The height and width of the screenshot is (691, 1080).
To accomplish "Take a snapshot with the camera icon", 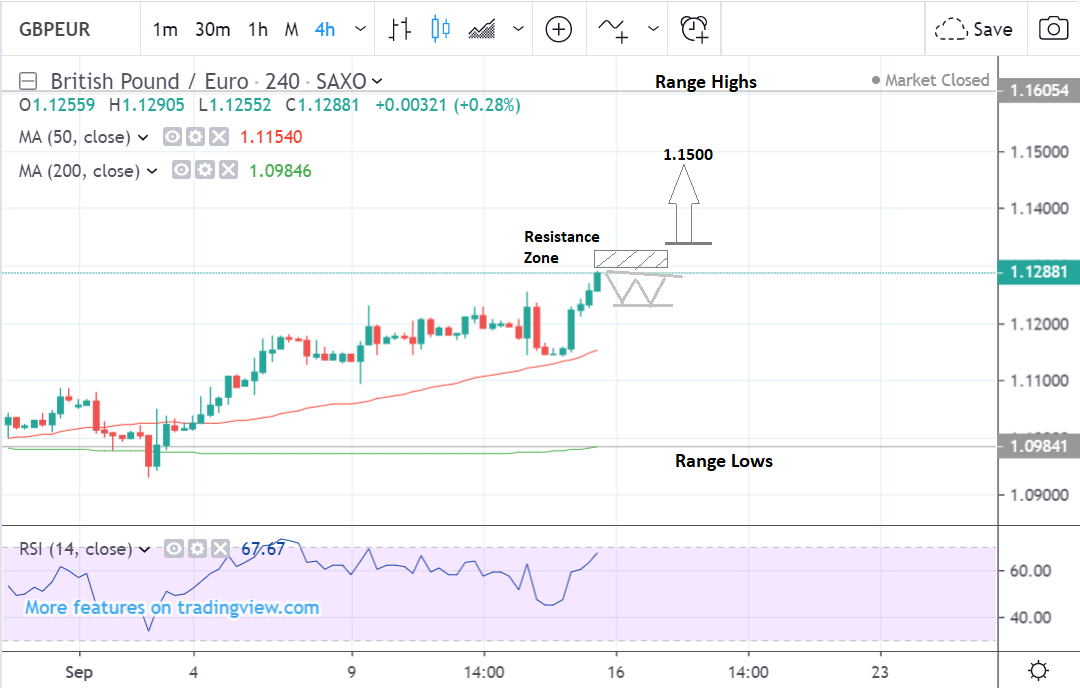I will pos(1052,28).
